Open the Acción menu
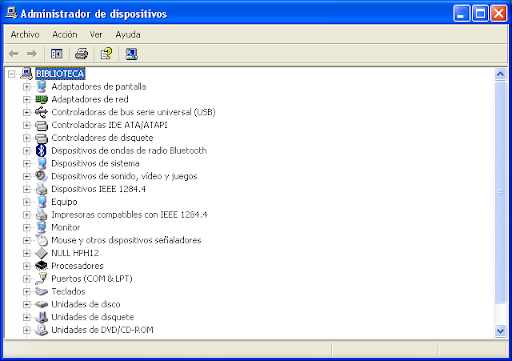 click(x=65, y=35)
